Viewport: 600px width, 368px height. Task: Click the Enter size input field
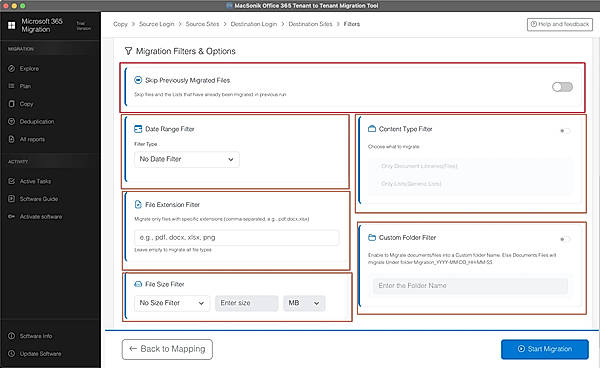(x=246, y=303)
